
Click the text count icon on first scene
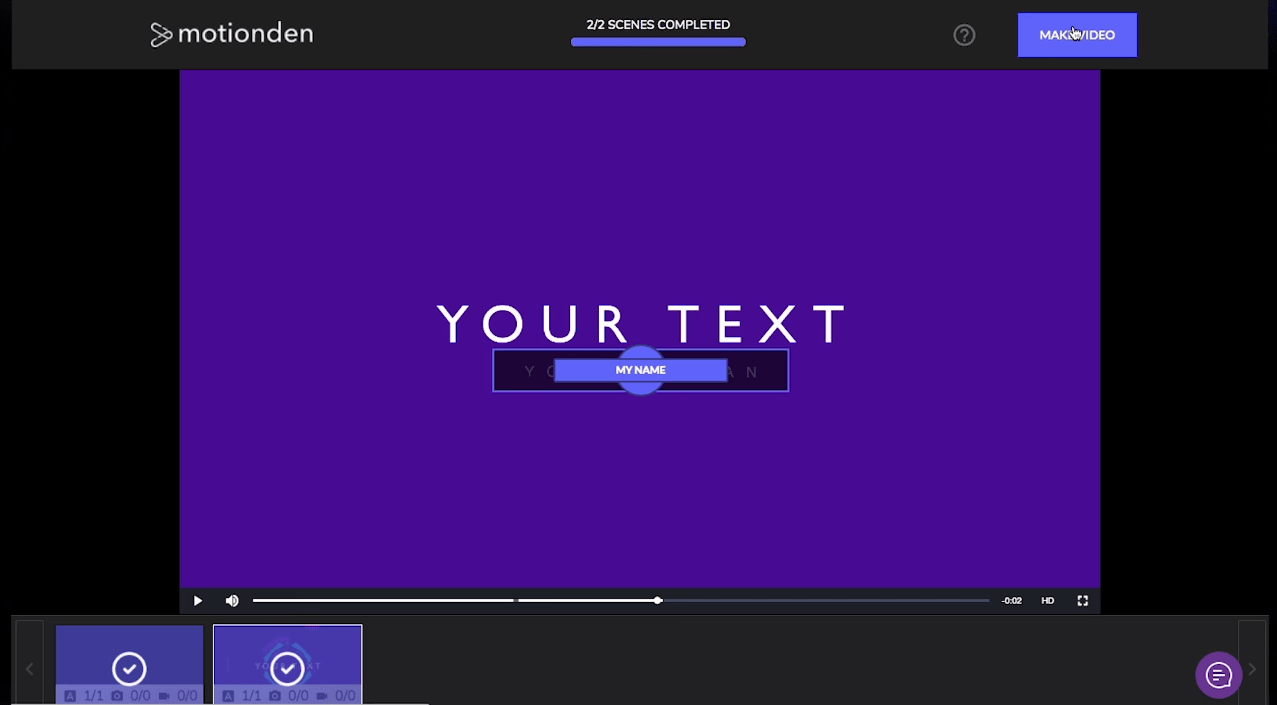(x=70, y=695)
